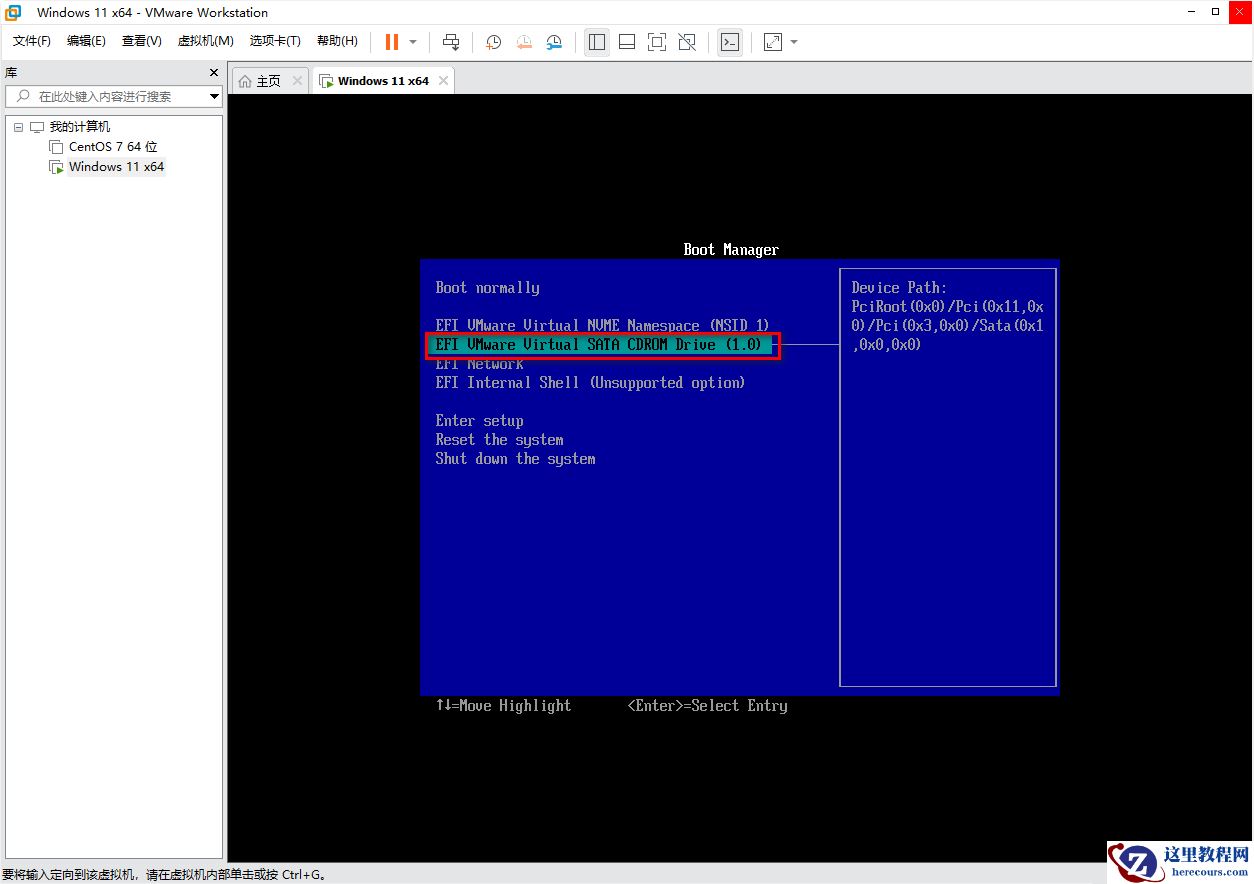Screen dimensions: 1254x884
Task: Show the thumbnail bar
Action: (x=627, y=42)
